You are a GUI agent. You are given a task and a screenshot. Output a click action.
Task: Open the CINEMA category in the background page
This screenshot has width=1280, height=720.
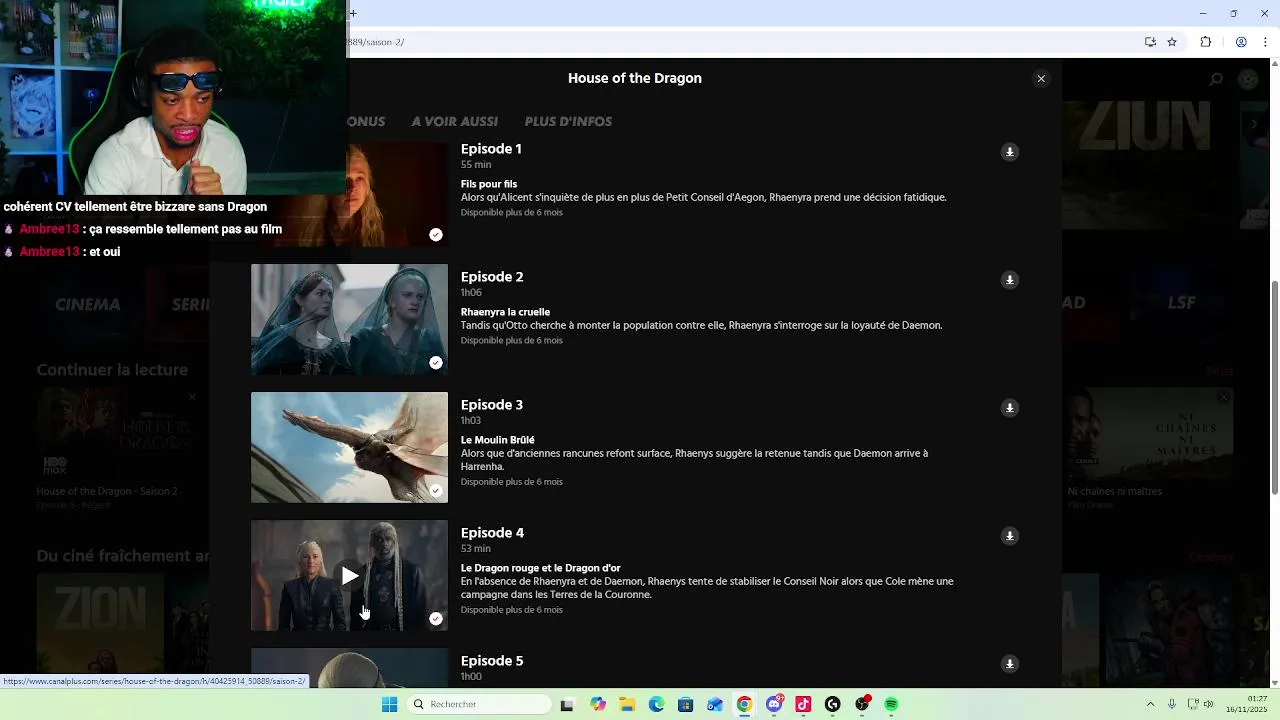pyautogui.click(x=88, y=304)
